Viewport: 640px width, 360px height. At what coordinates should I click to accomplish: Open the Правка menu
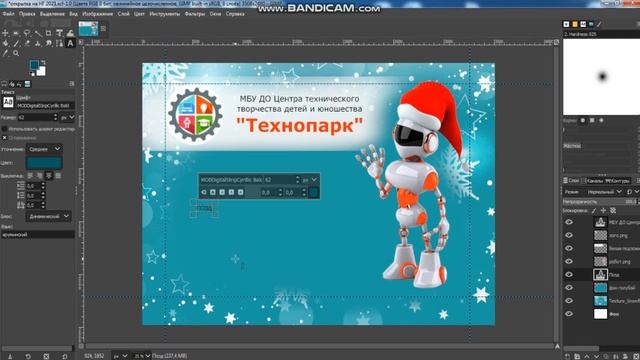(27, 14)
